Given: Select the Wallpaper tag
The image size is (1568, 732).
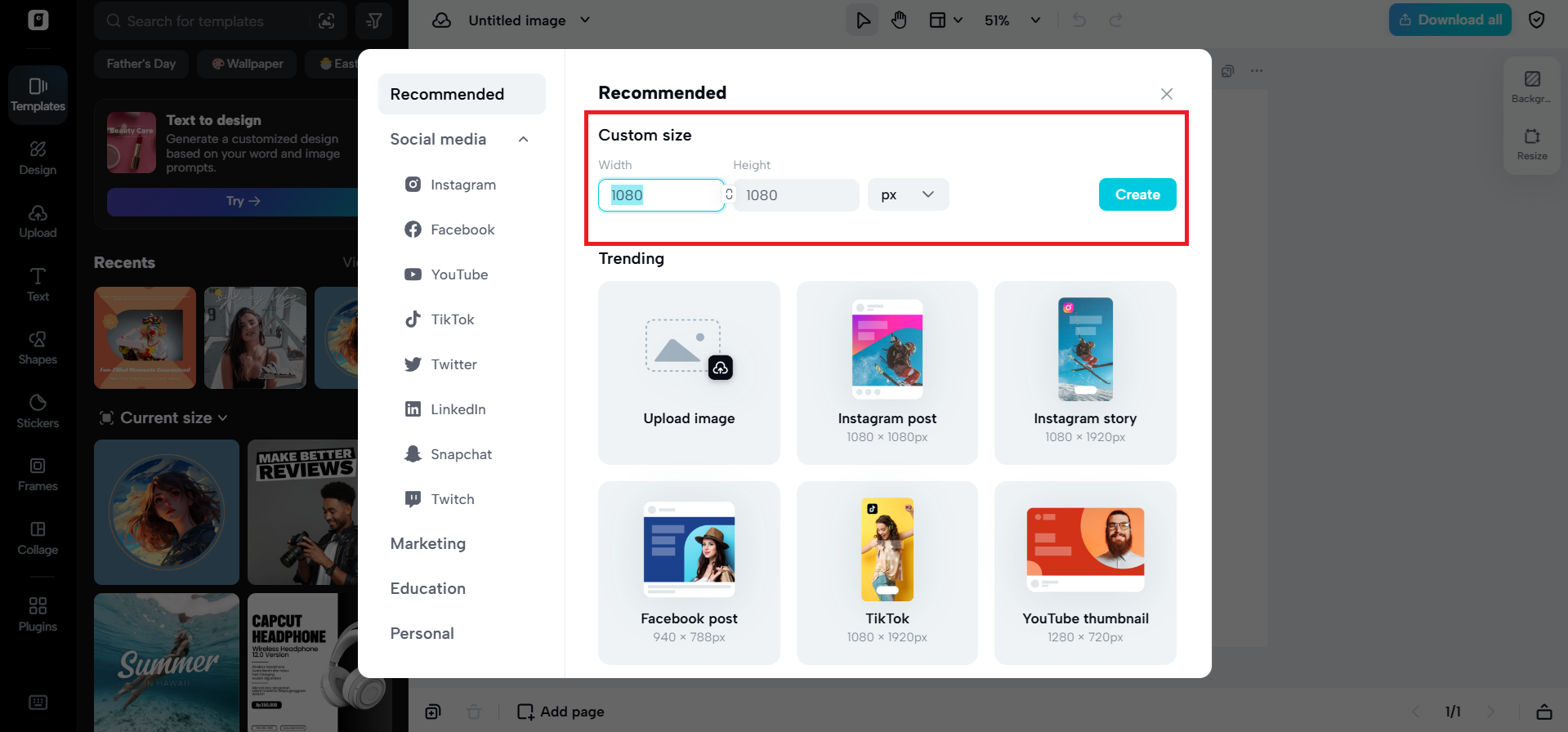Looking at the screenshot, I should [x=248, y=64].
